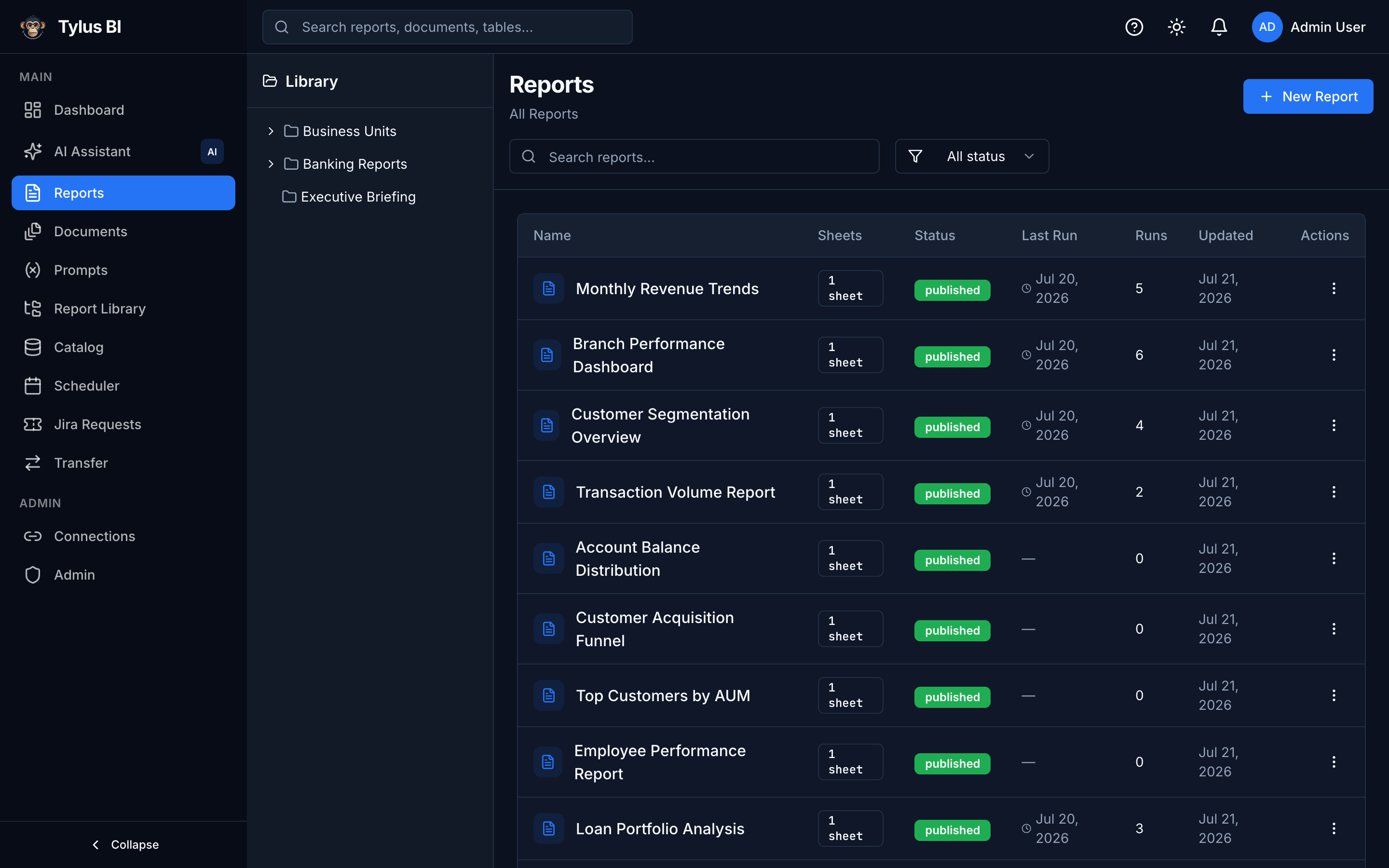Expand the Business Units folder chevron
The width and height of the screenshot is (1389, 868).
pos(271,132)
